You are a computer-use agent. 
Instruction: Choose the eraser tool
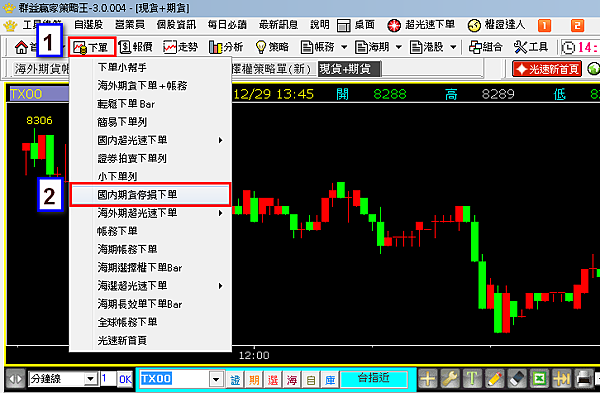[x=517, y=379]
